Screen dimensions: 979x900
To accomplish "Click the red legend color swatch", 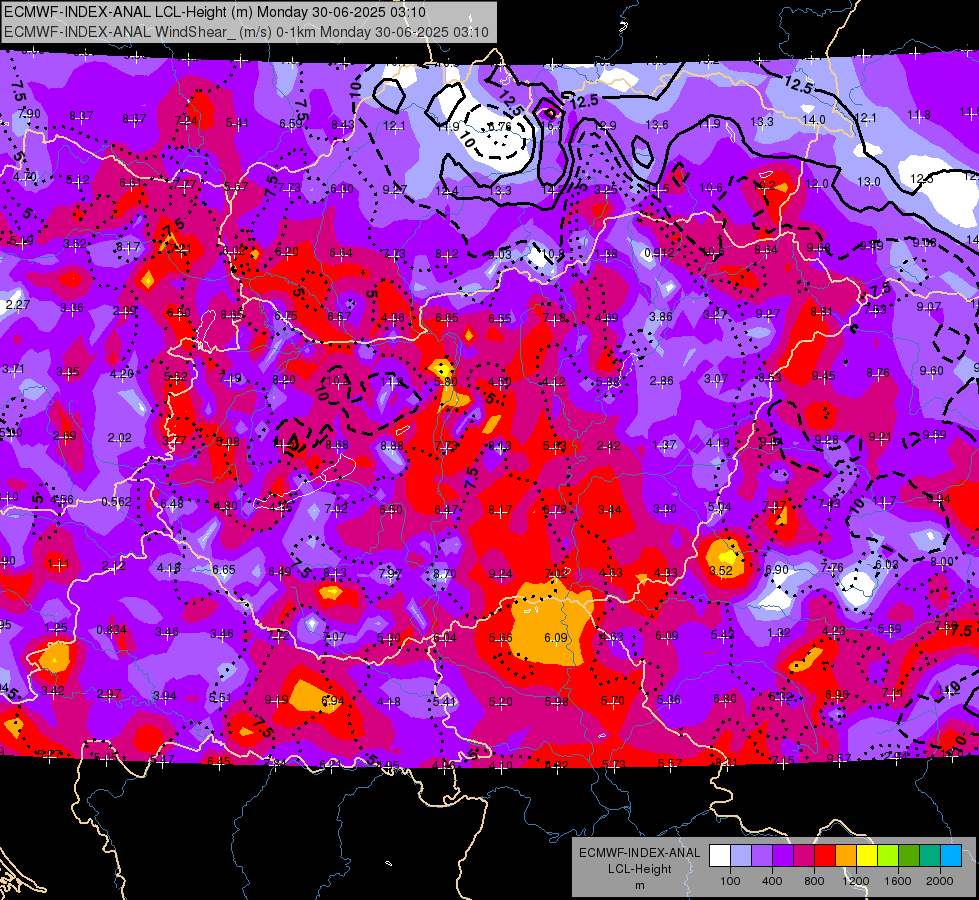I will click(825, 856).
